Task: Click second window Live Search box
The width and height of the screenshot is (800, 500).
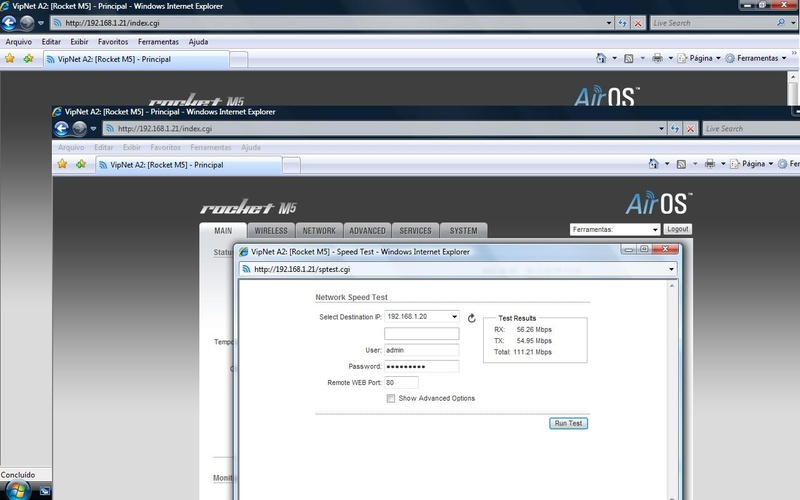Action: pos(751,129)
